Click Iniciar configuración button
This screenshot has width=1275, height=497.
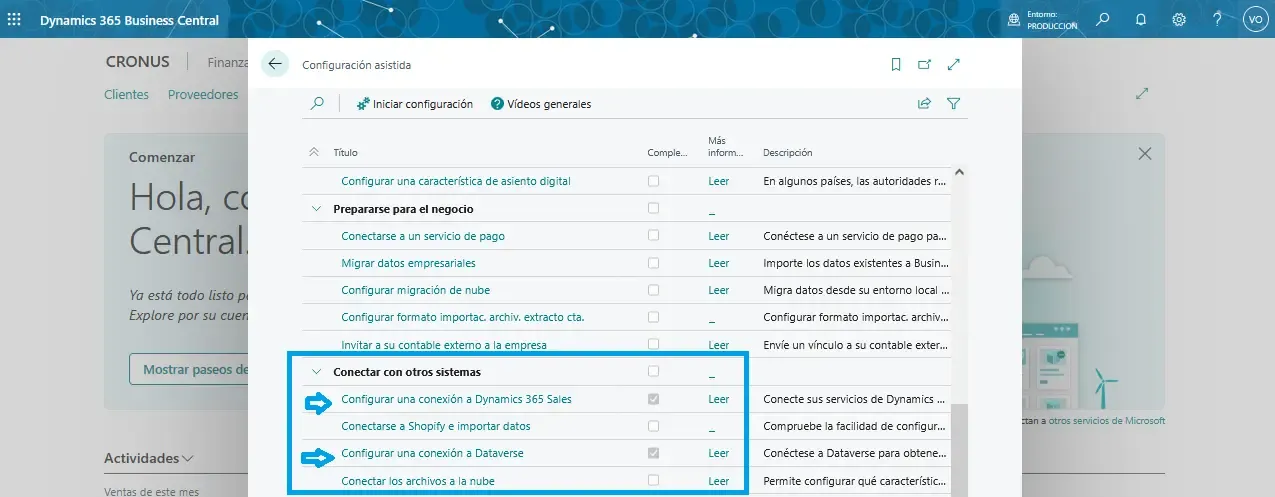click(414, 104)
